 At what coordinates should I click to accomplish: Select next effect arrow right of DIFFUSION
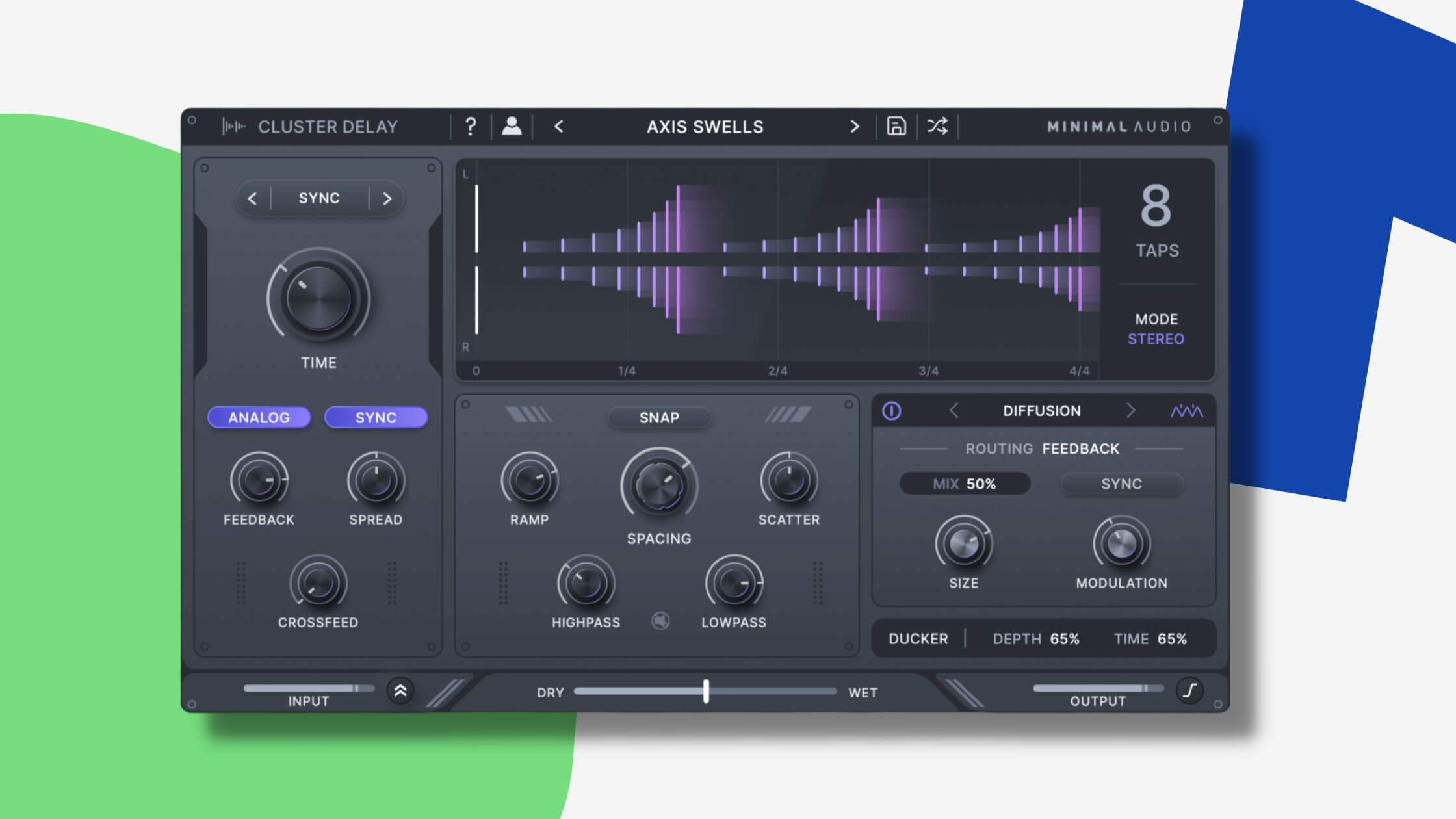click(1130, 411)
